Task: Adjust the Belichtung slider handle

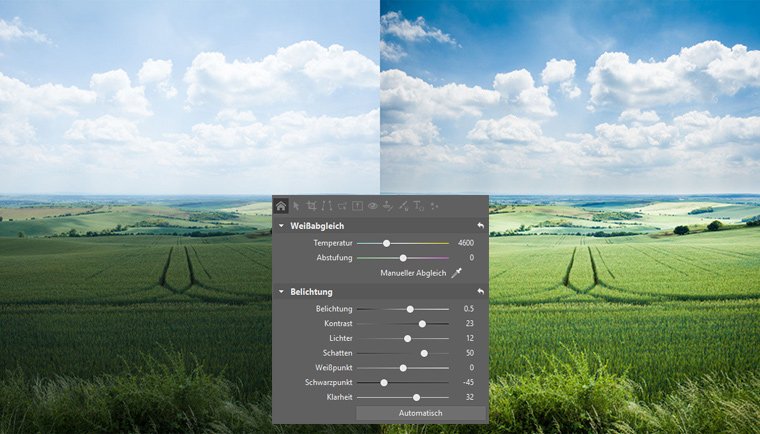Action: (410, 309)
